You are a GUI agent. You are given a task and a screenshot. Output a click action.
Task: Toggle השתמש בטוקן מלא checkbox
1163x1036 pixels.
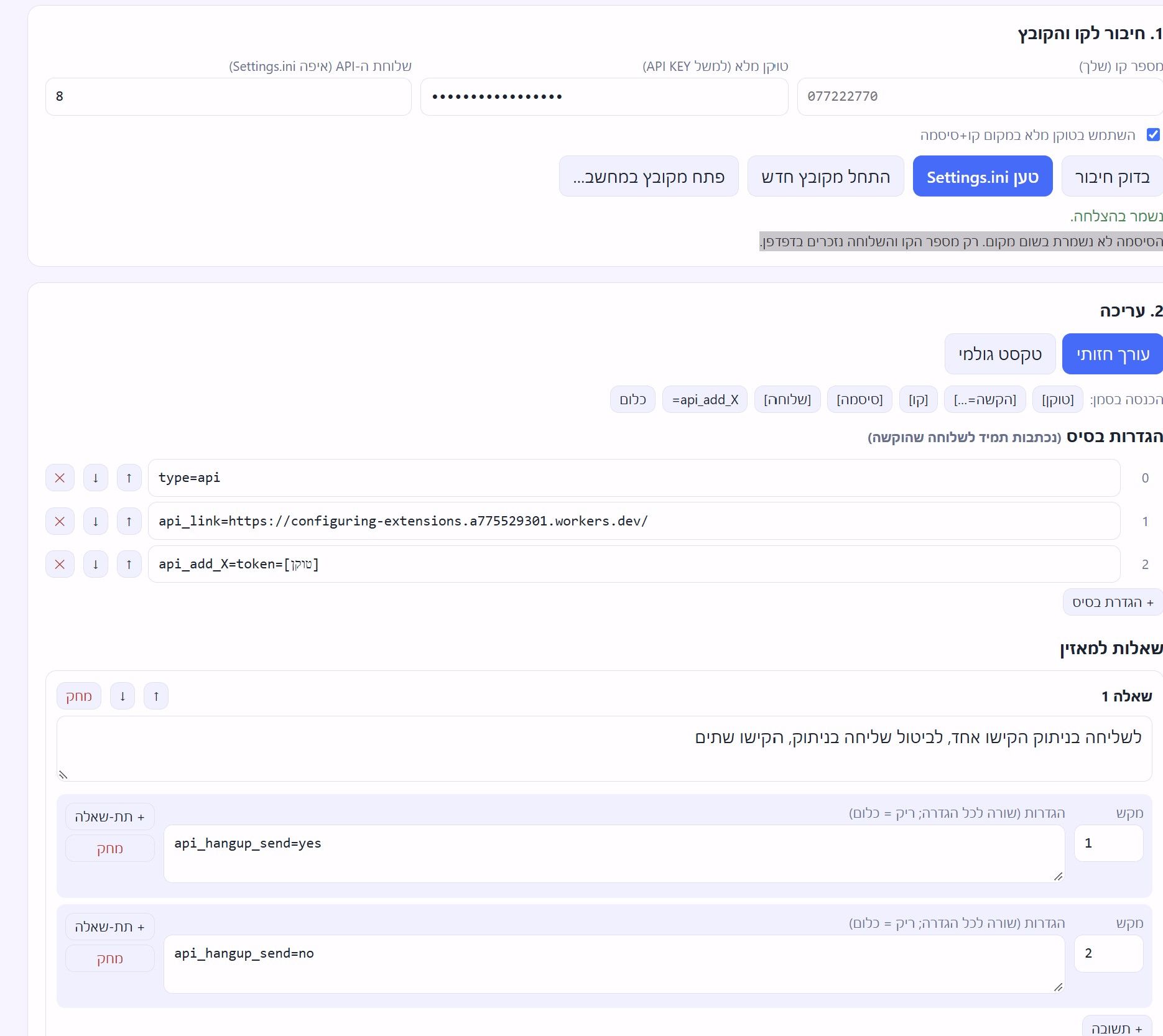(1153, 134)
